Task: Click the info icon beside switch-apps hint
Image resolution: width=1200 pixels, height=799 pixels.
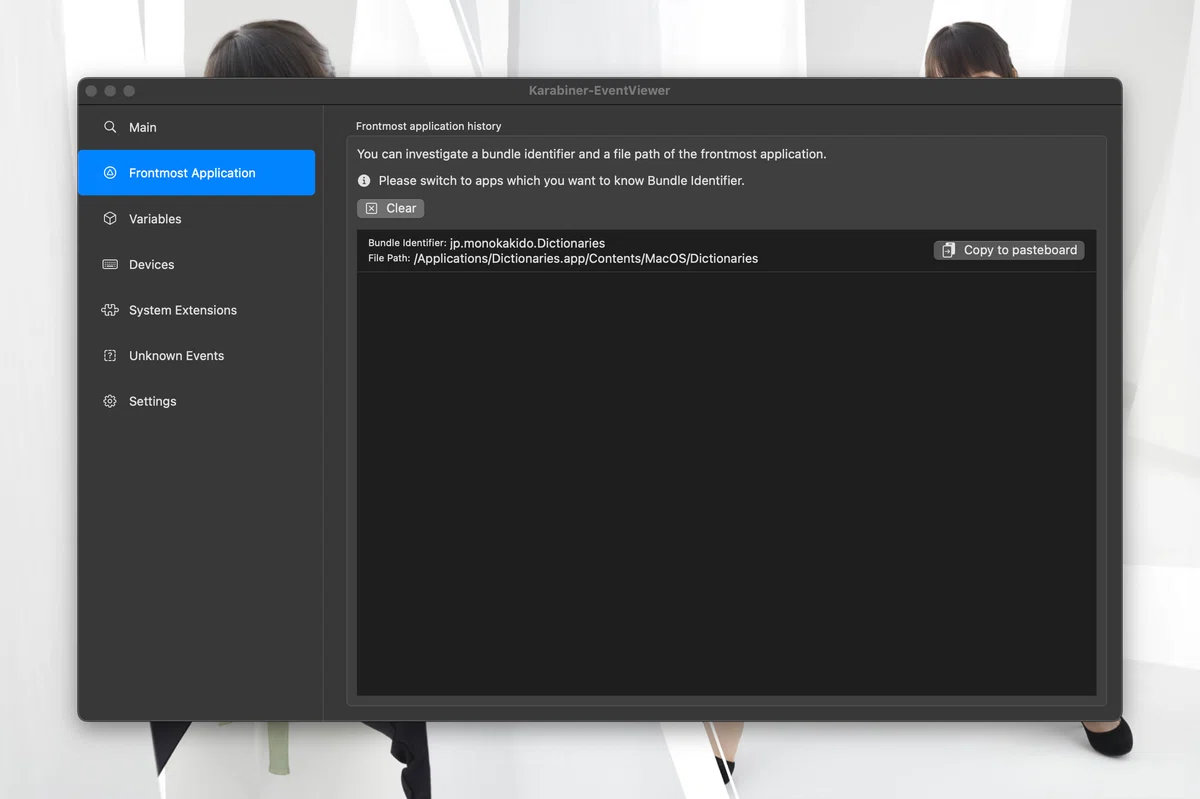Action: (x=364, y=181)
